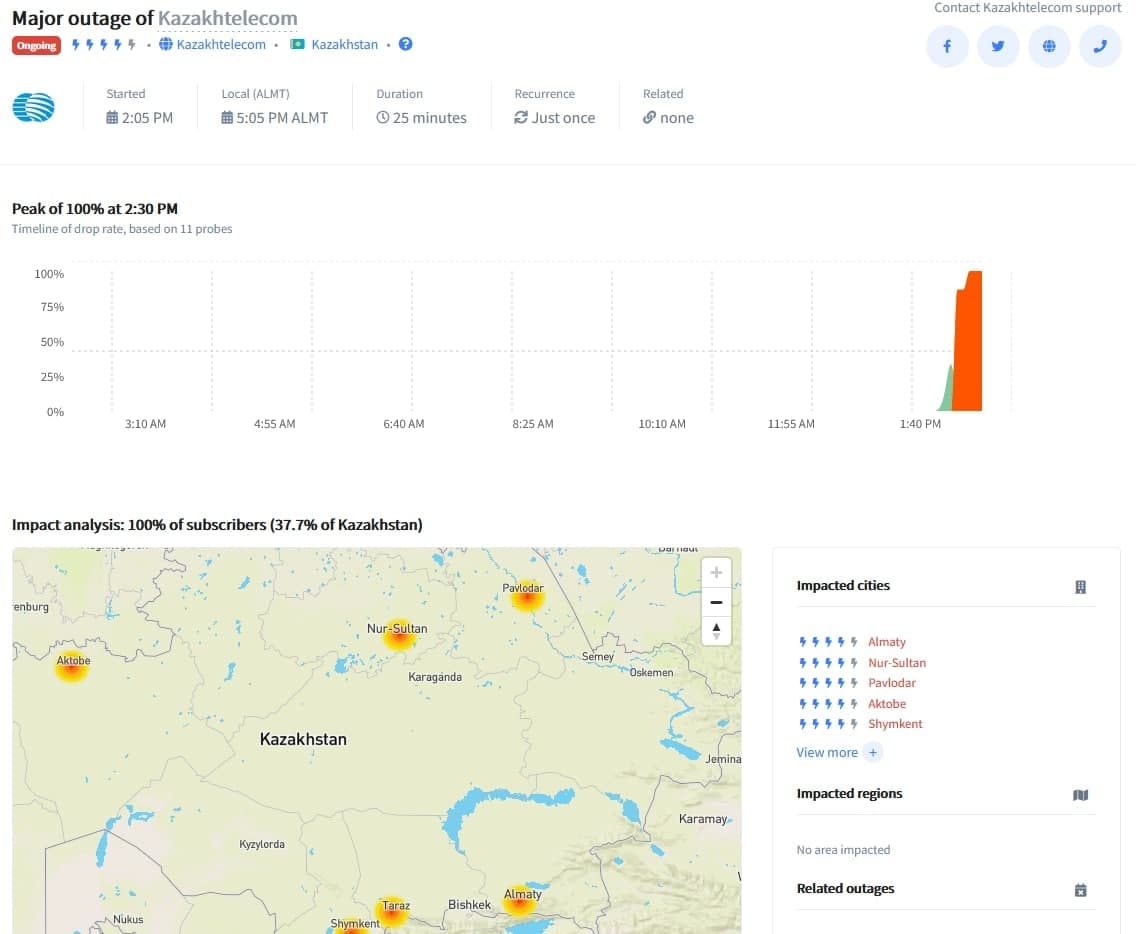Open the Kazakhtelecom provider link
This screenshot has width=1147, height=934.
click(x=221, y=45)
